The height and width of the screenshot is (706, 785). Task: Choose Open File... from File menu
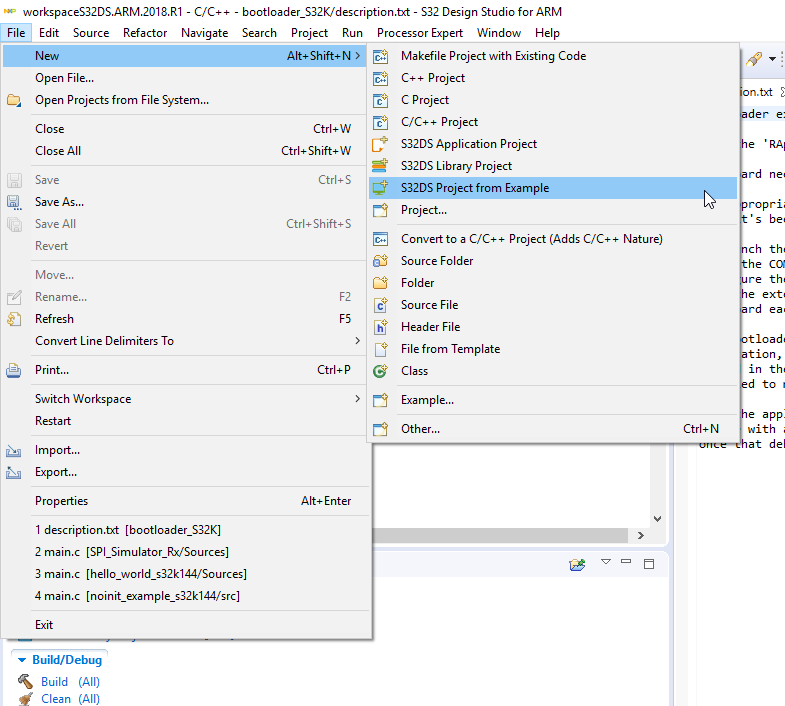point(185,78)
